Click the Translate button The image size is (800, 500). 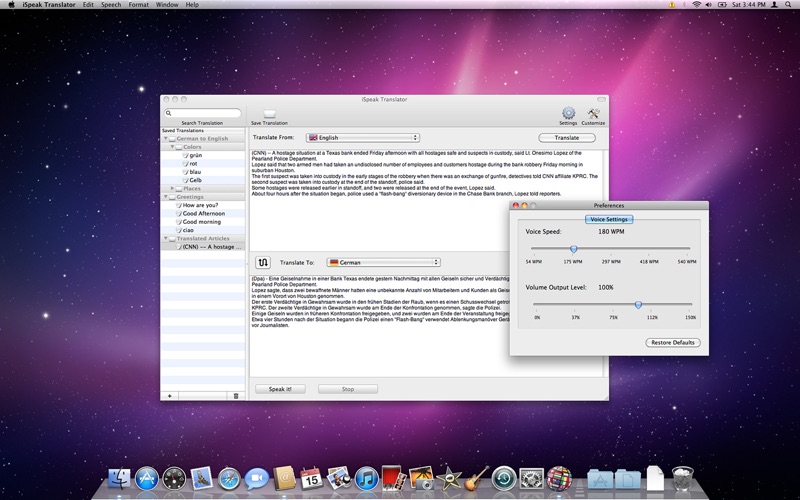point(567,138)
